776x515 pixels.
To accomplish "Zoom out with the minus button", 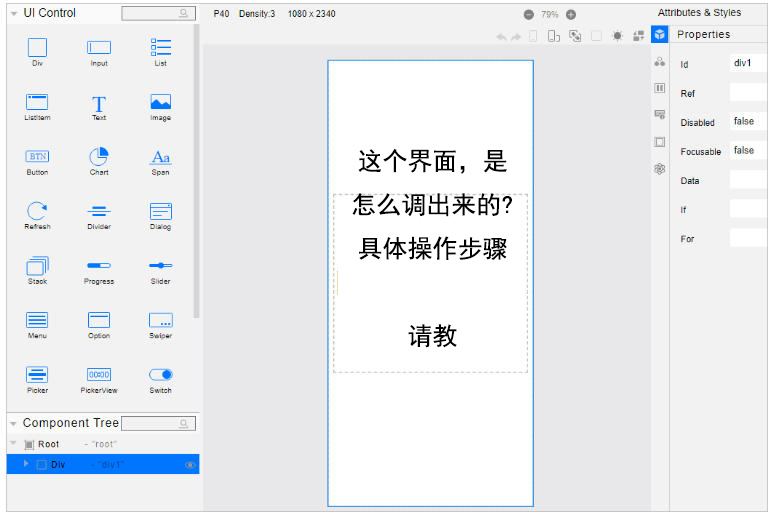I will click(x=529, y=15).
